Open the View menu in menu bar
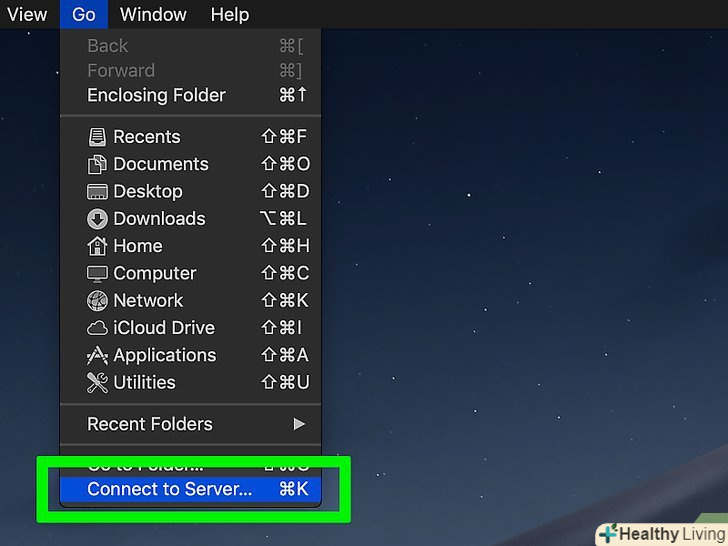The height and width of the screenshot is (546, 728). (x=27, y=14)
